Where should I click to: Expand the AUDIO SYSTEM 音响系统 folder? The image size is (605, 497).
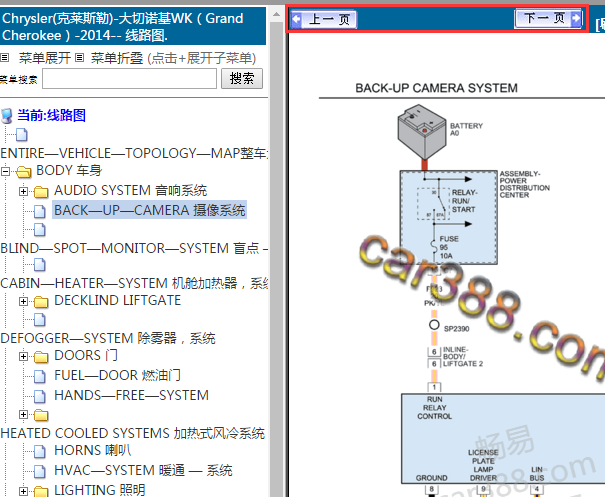click(23, 191)
